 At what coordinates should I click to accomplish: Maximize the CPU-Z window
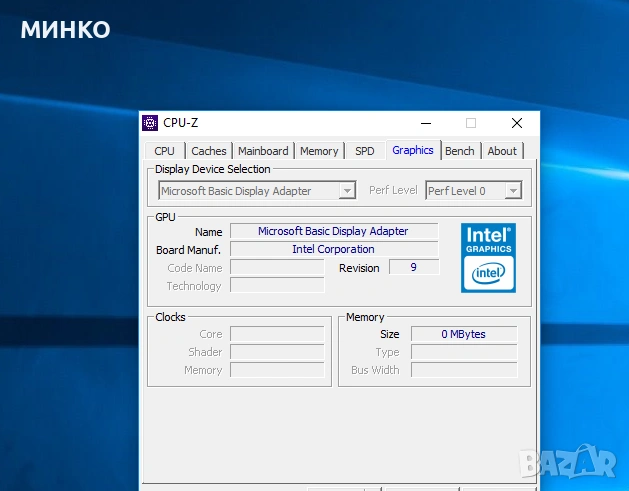coord(471,123)
